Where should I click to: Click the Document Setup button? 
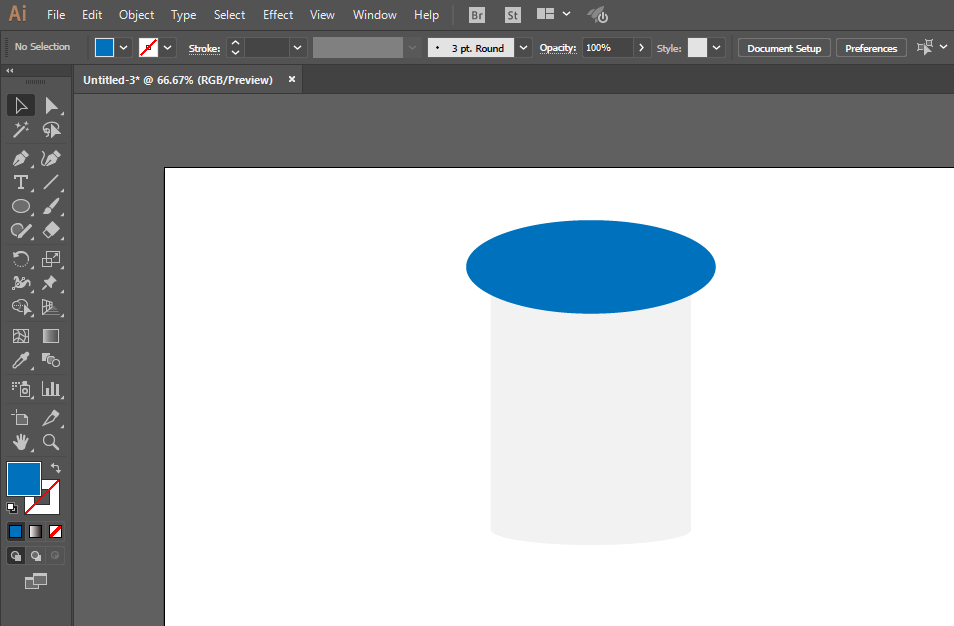(x=784, y=48)
